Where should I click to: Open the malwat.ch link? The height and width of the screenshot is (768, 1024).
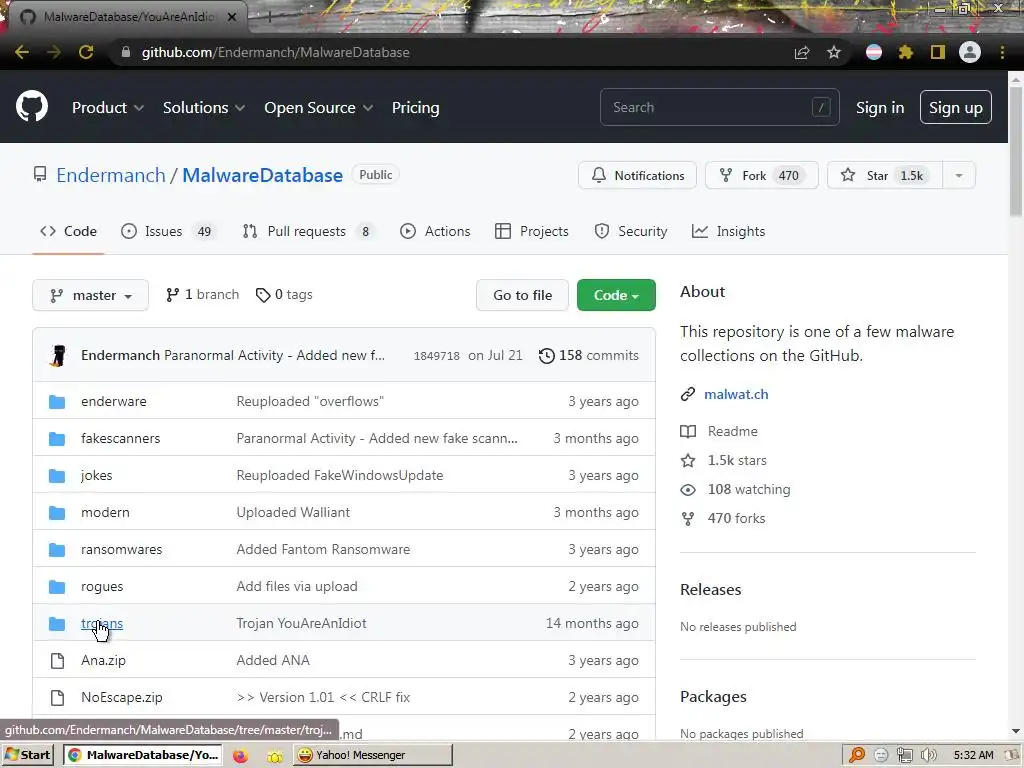click(736, 394)
